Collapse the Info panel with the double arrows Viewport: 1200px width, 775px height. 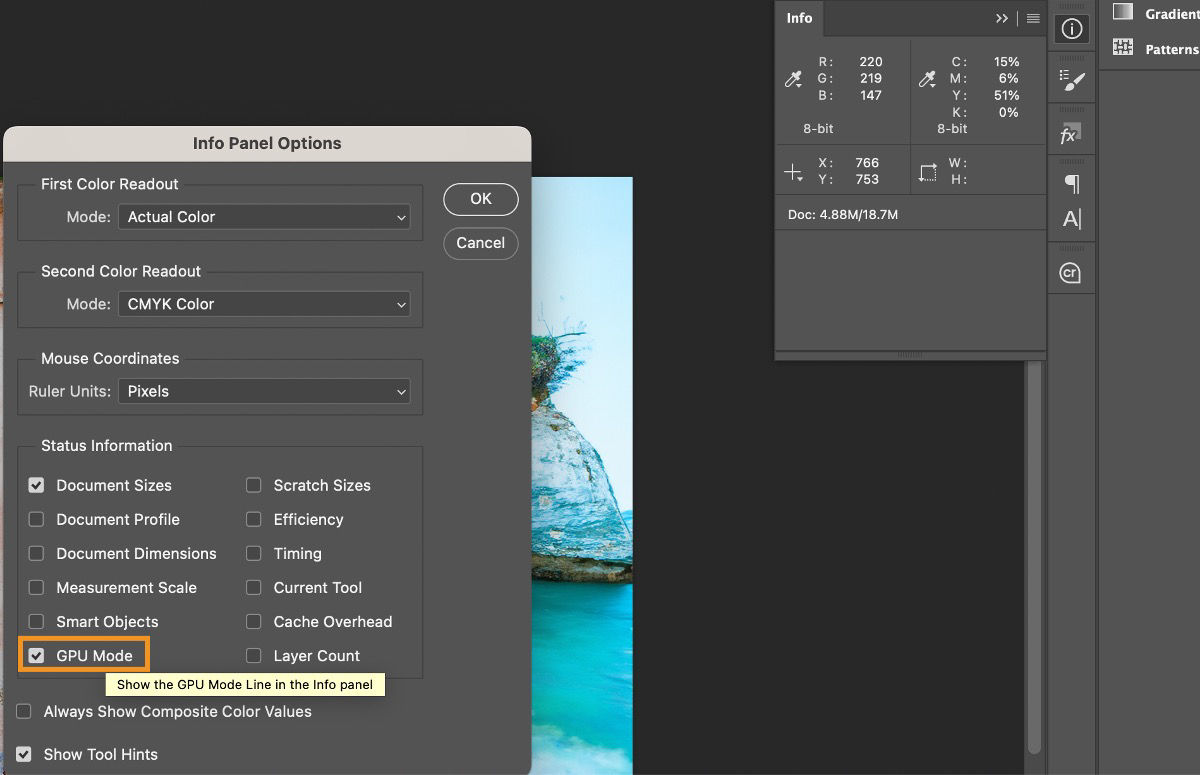1002,18
